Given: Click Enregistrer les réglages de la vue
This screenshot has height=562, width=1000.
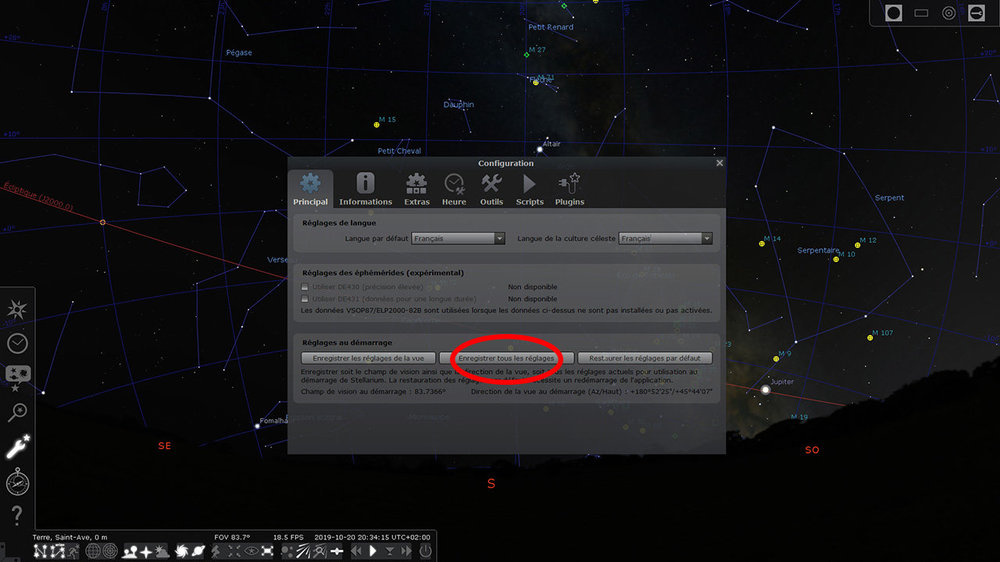Looking at the screenshot, I should click(368, 359).
